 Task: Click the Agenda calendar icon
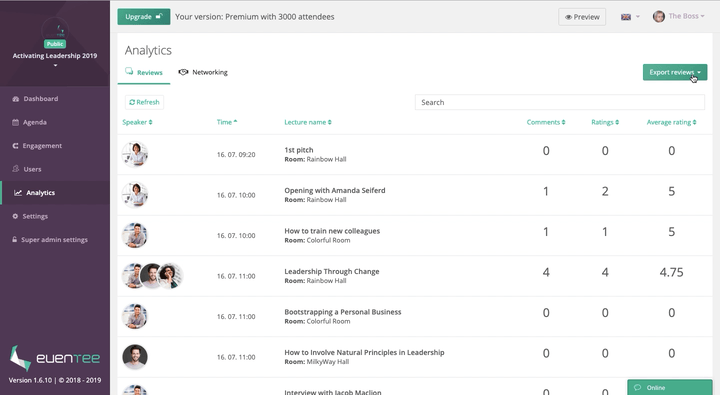point(15,122)
